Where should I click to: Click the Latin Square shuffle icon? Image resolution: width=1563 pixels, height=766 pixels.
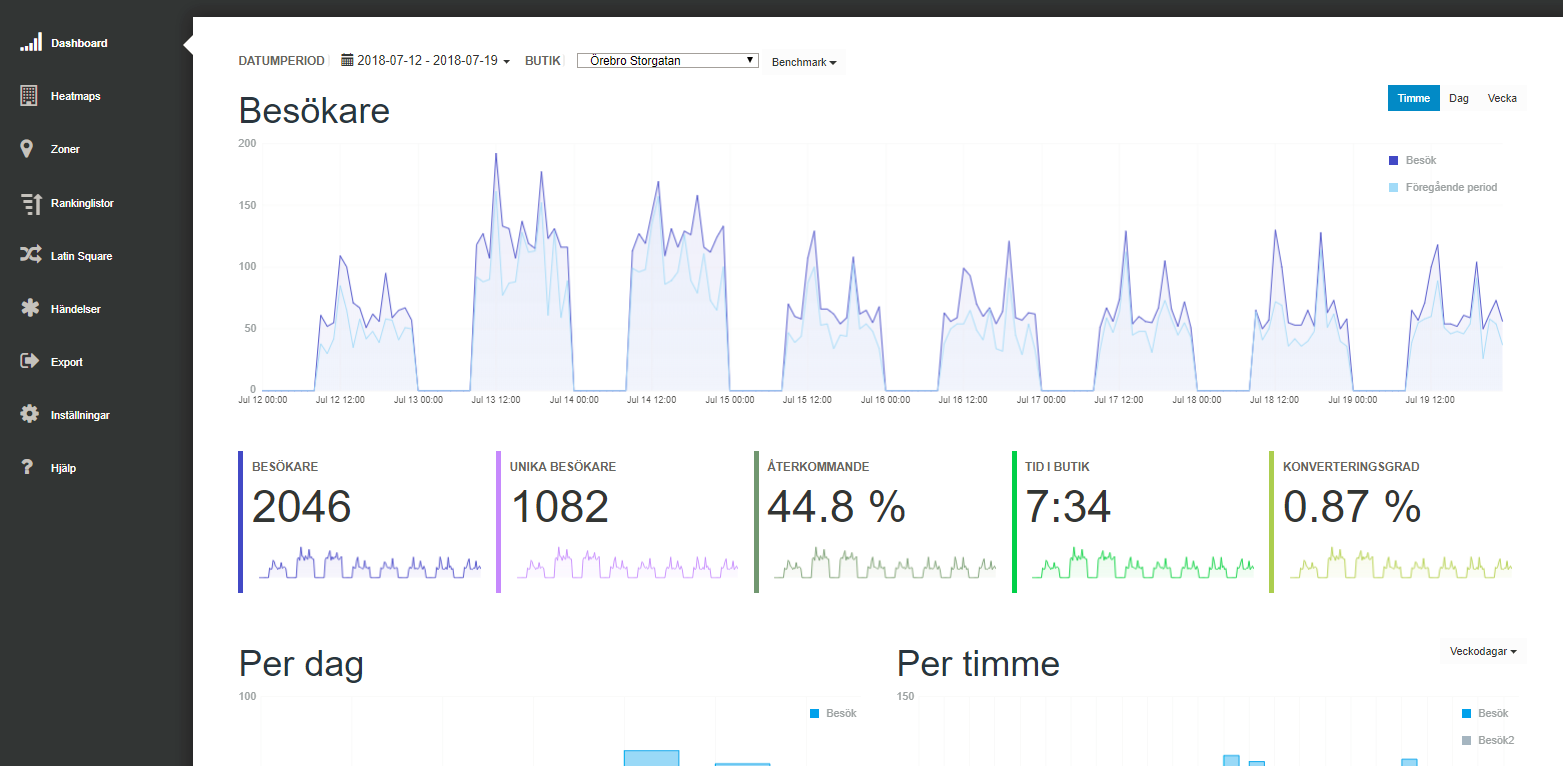click(30, 256)
